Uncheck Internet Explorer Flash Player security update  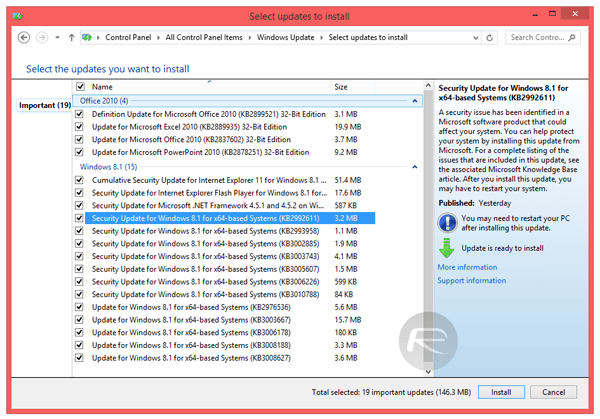pos(80,192)
